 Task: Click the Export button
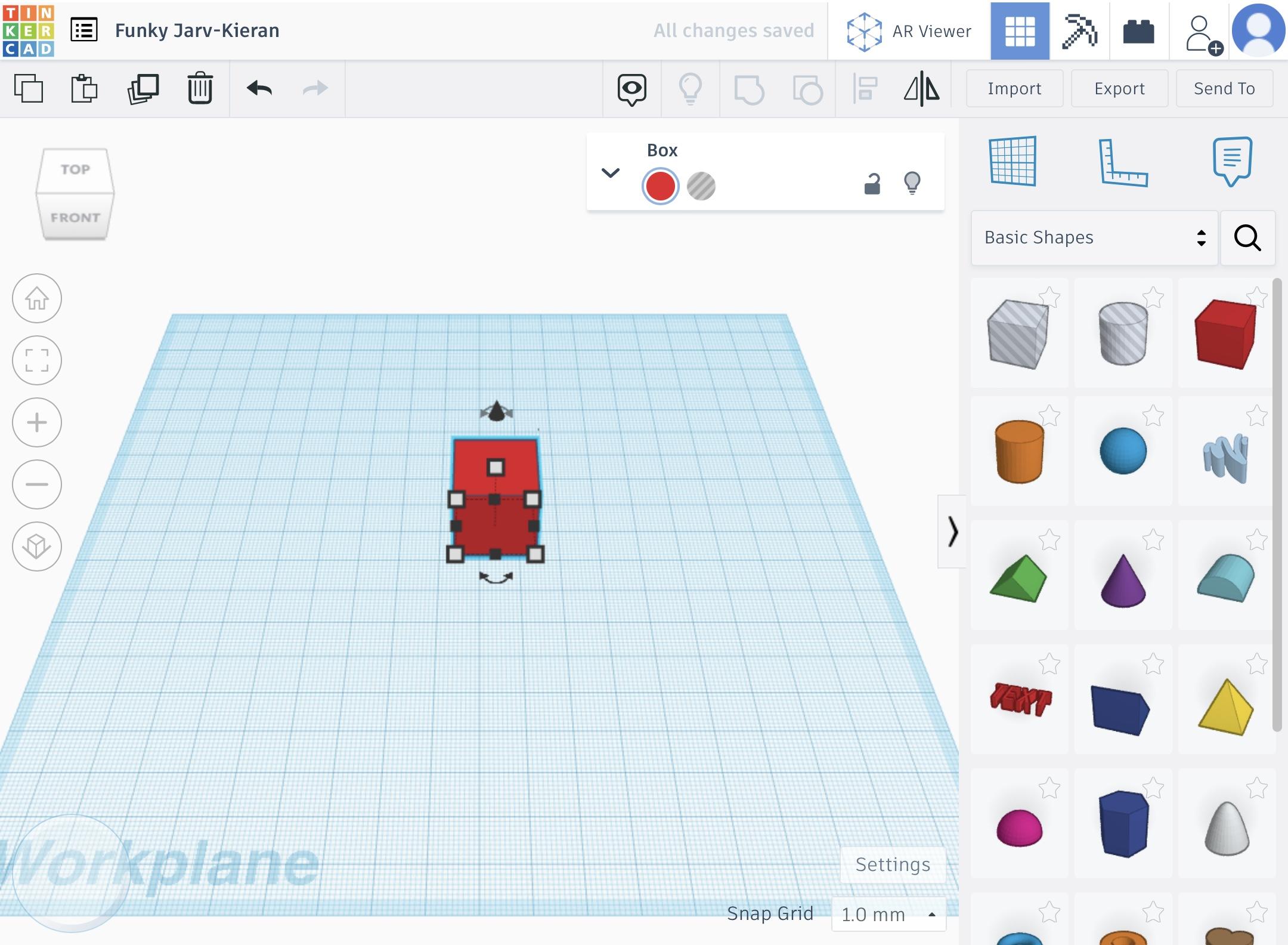tap(1119, 89)
